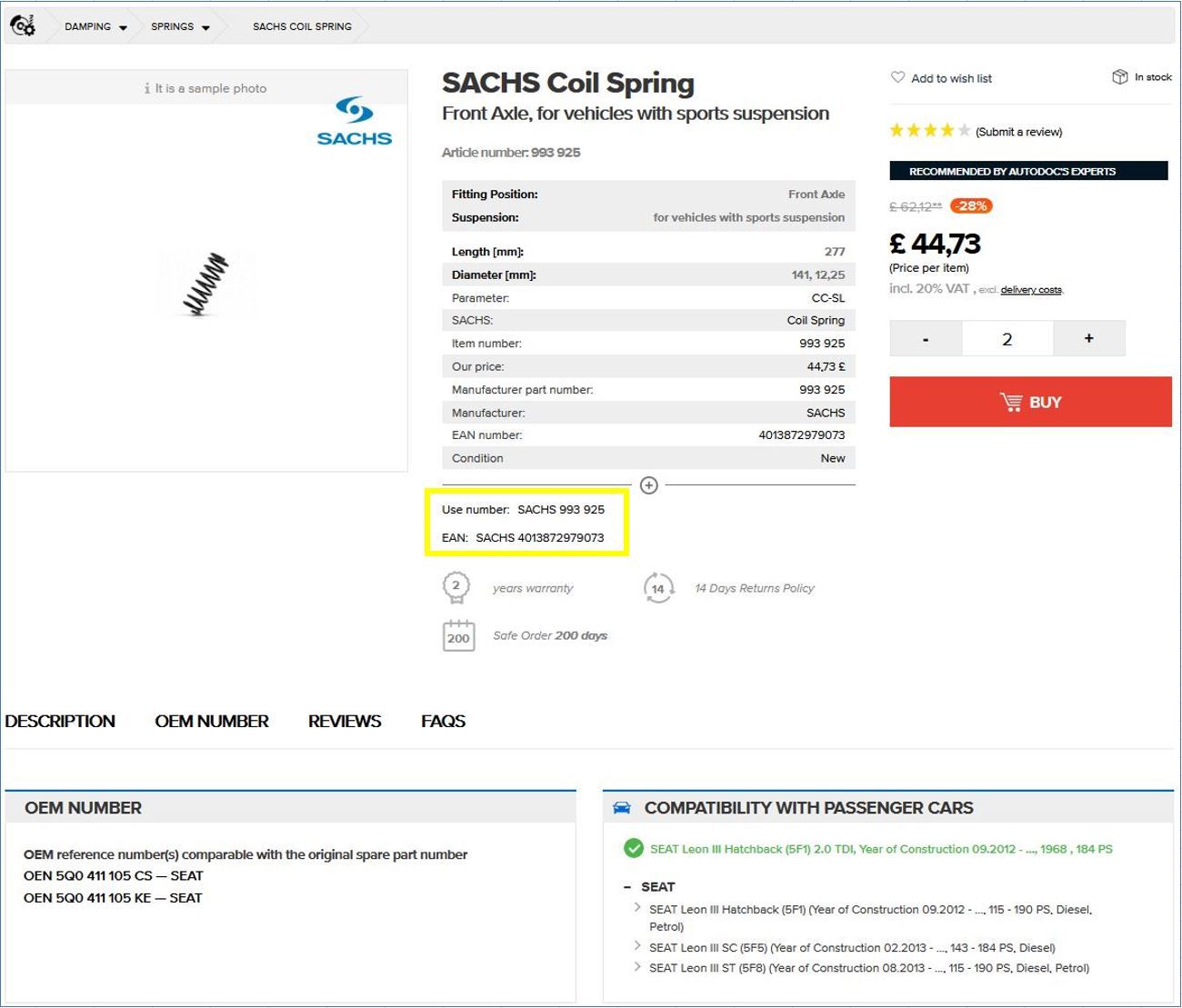Click the quantity input field

(1007, 339)
